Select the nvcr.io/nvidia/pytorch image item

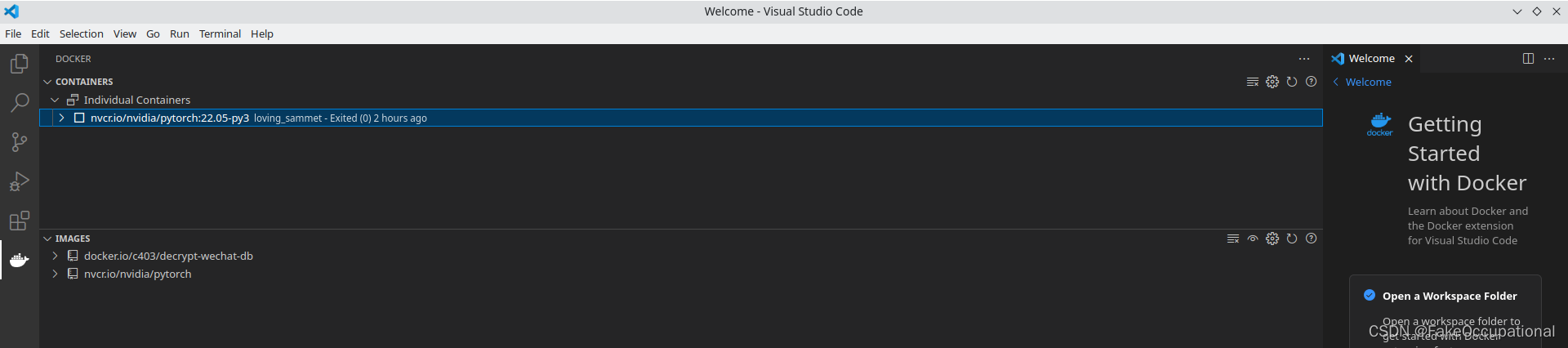point(137,274)
